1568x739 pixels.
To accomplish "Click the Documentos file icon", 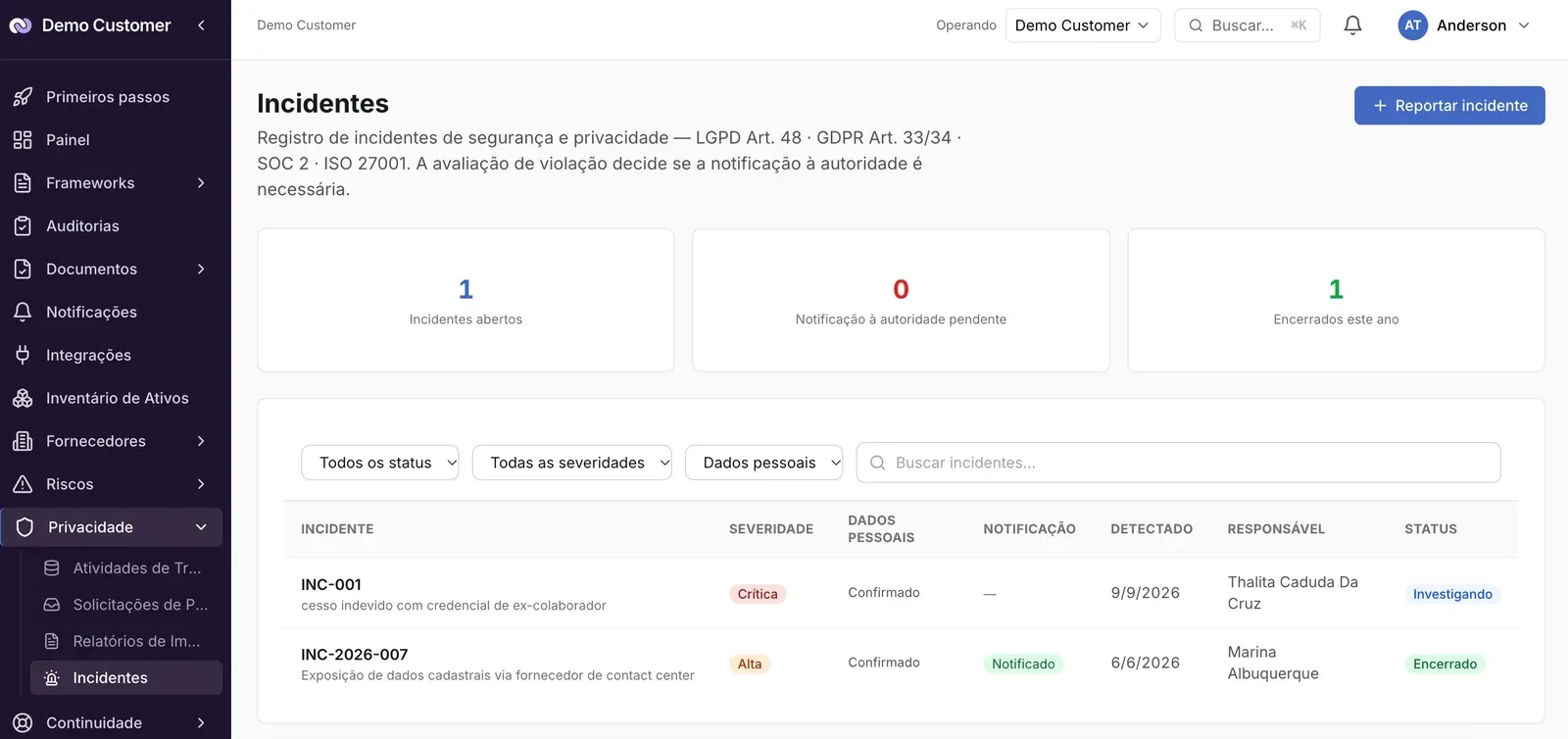I will point(23,270).
